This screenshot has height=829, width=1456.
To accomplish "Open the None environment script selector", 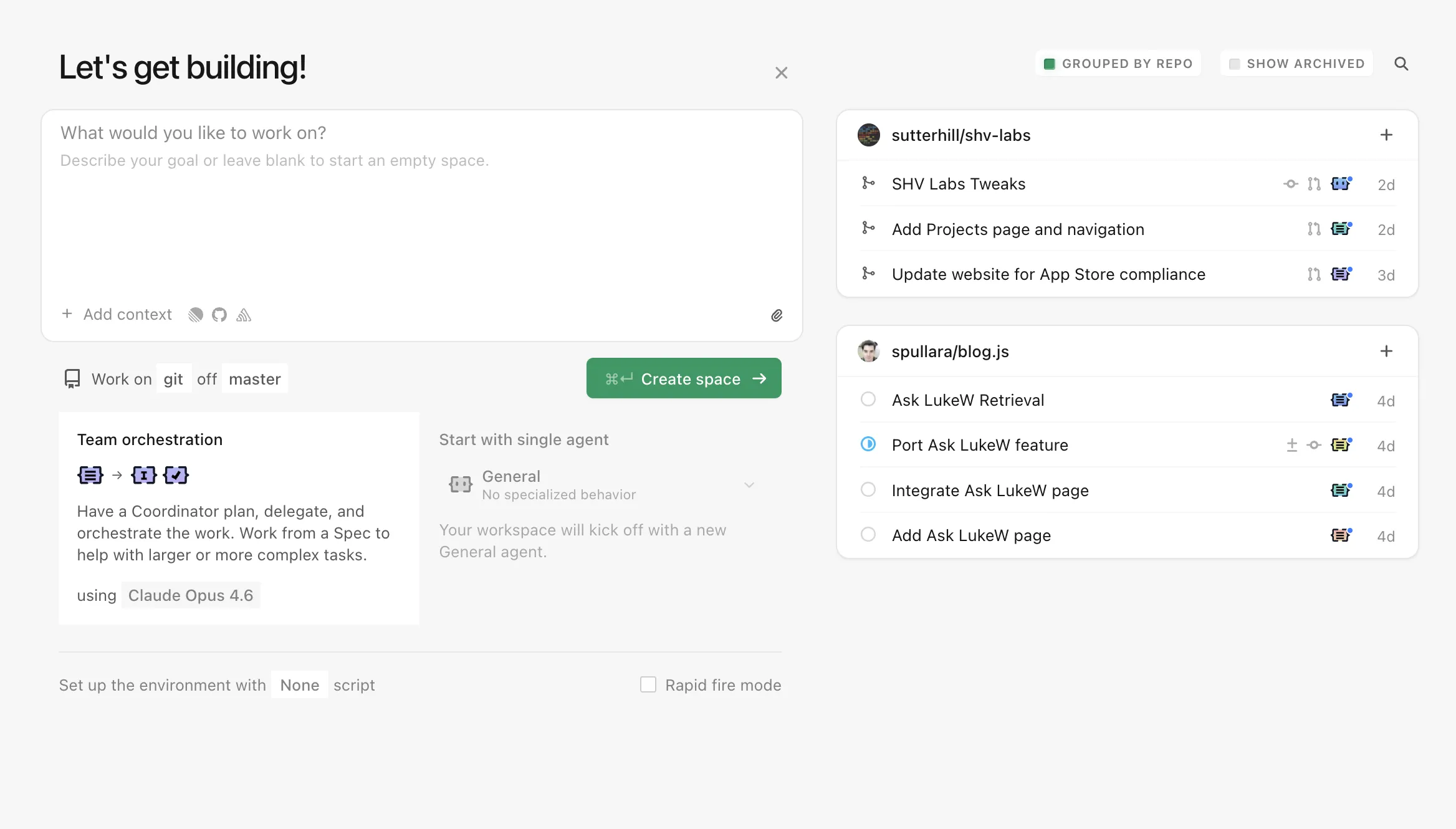I will (x=300, y=684).
